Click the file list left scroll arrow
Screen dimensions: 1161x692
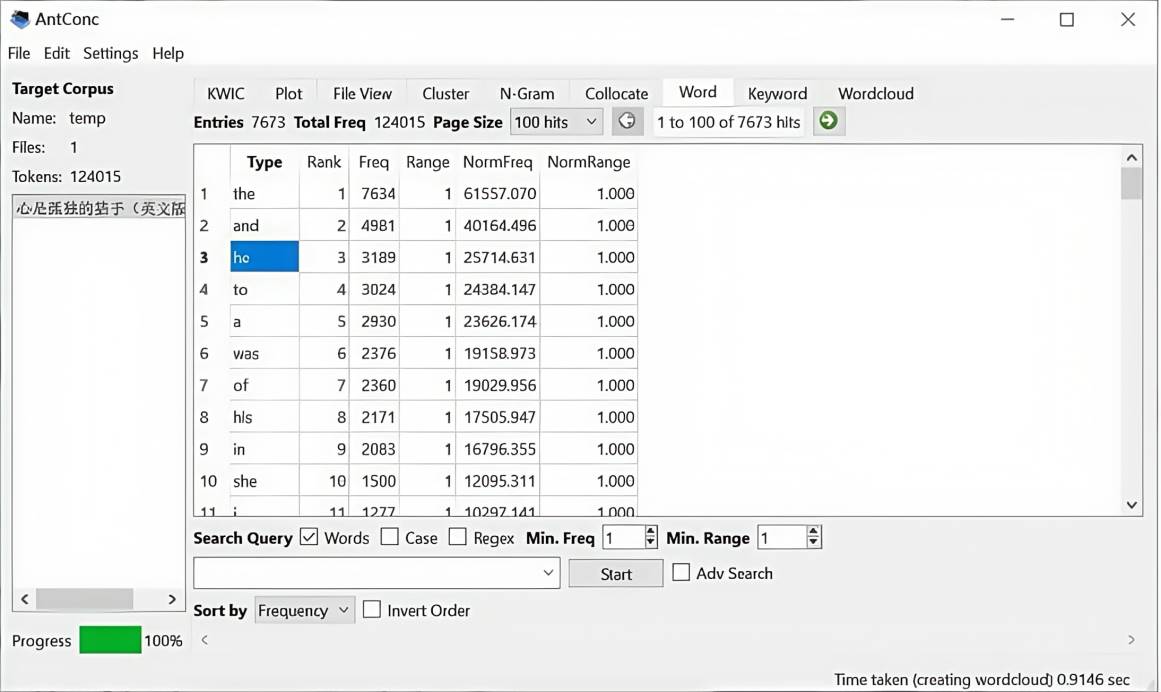25,599
